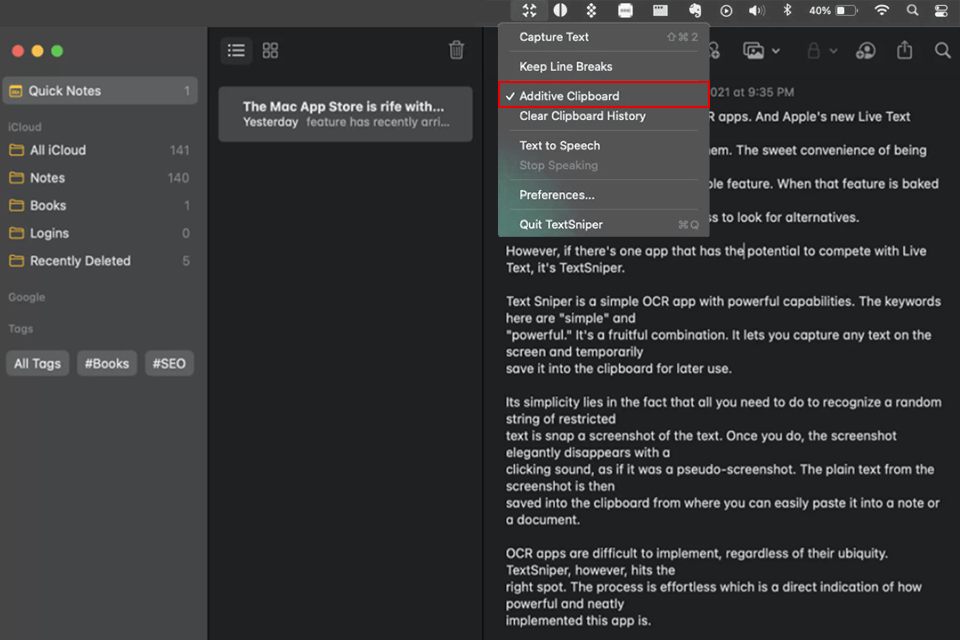Toggle the Additive Clipboard option
The width and height of the screenshot is (960, 640).
604,96
